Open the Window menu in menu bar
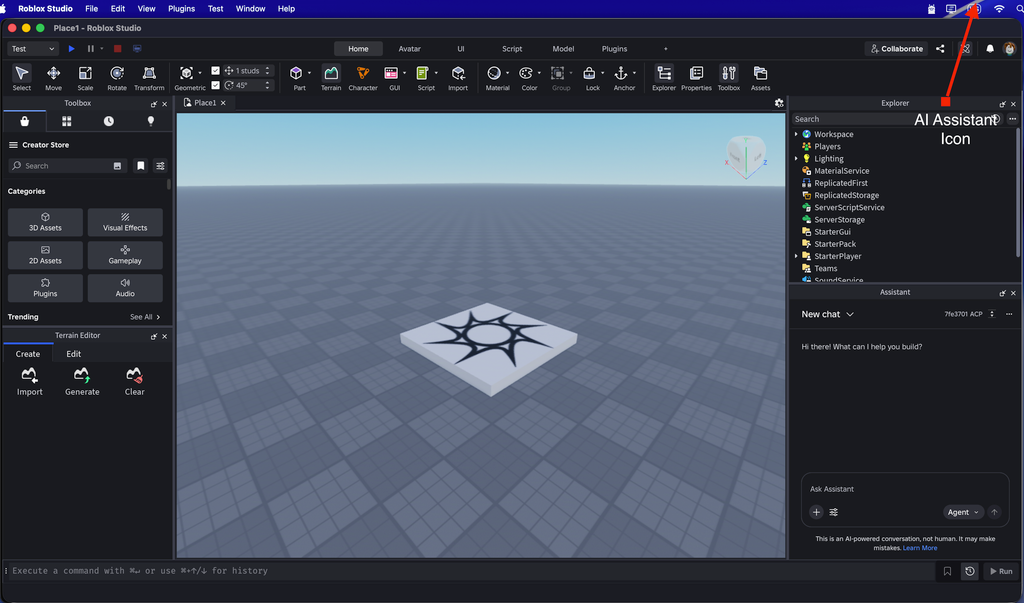Screen dimensions: 1024x603 pos(250,8)
